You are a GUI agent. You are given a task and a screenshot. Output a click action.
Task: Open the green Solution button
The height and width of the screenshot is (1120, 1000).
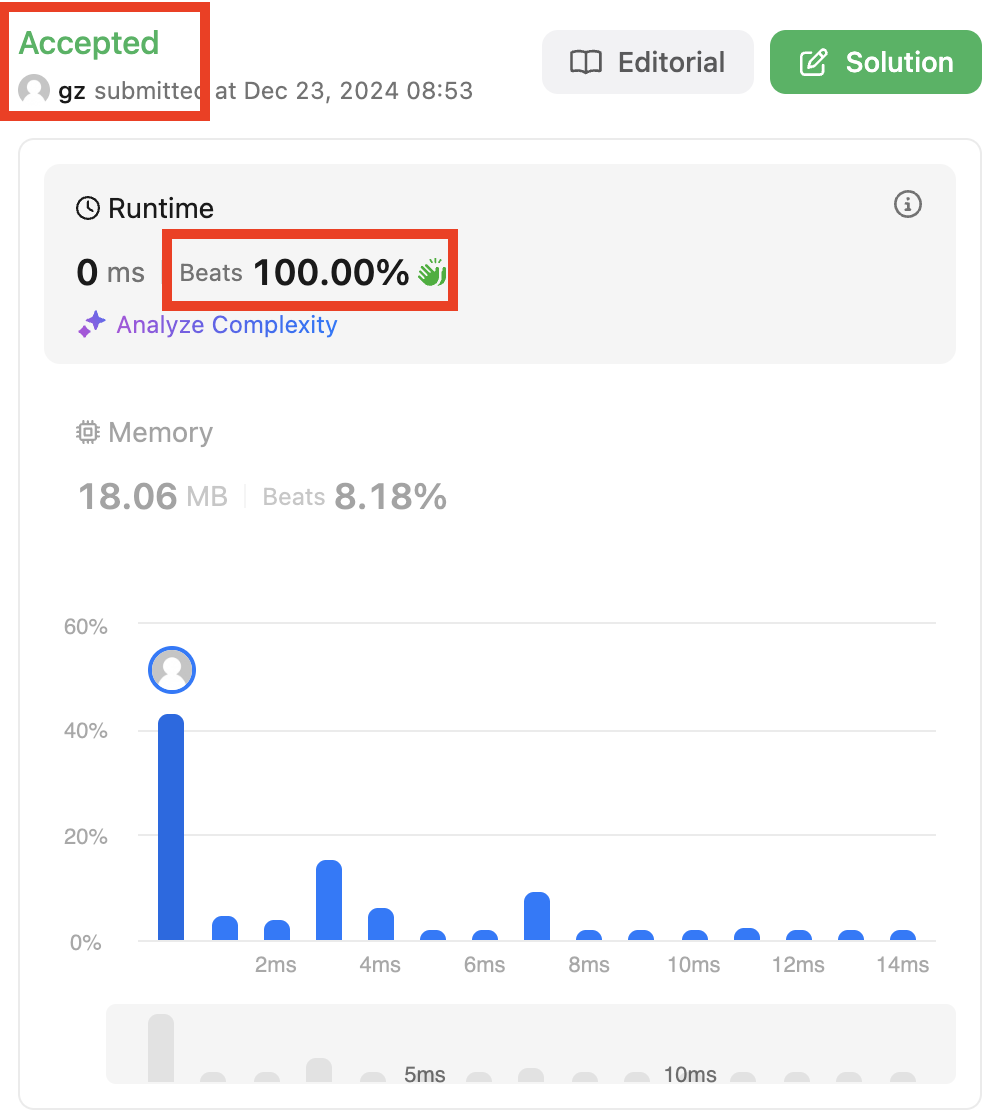pos(876,62)
